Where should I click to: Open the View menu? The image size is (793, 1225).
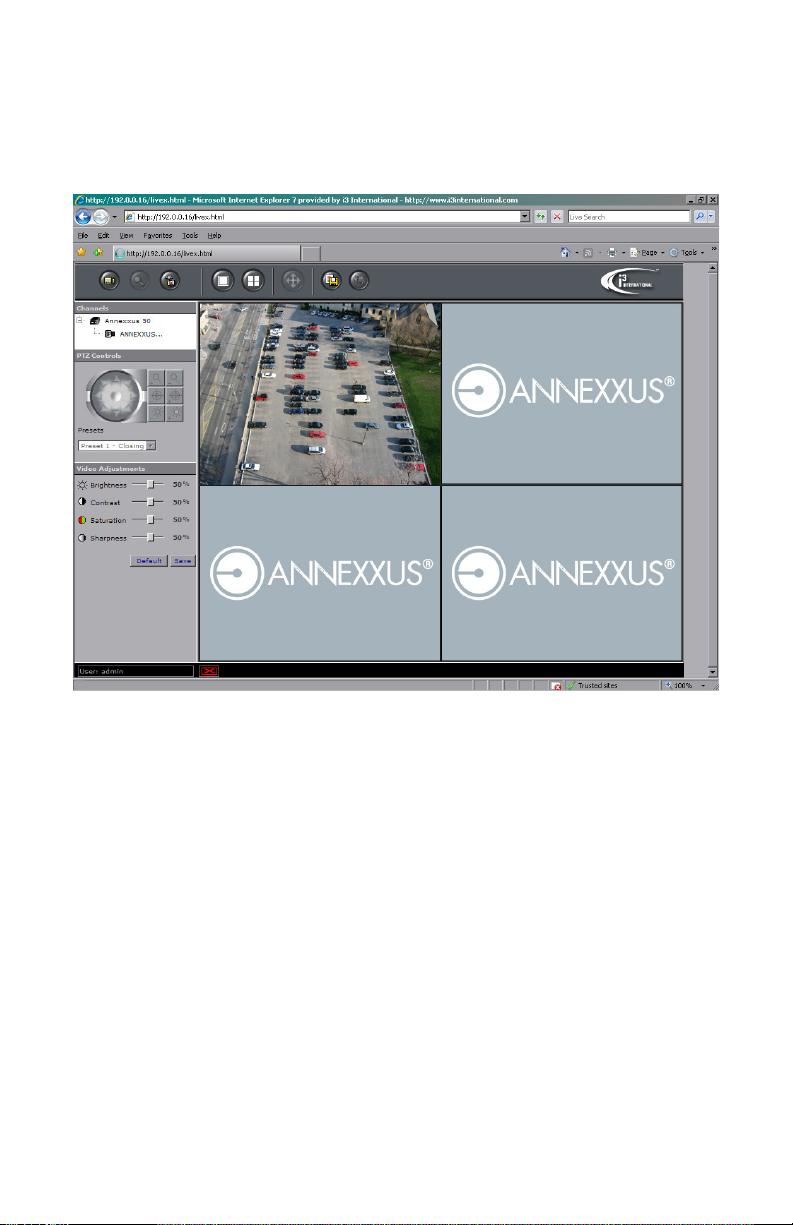coord(126,234)
